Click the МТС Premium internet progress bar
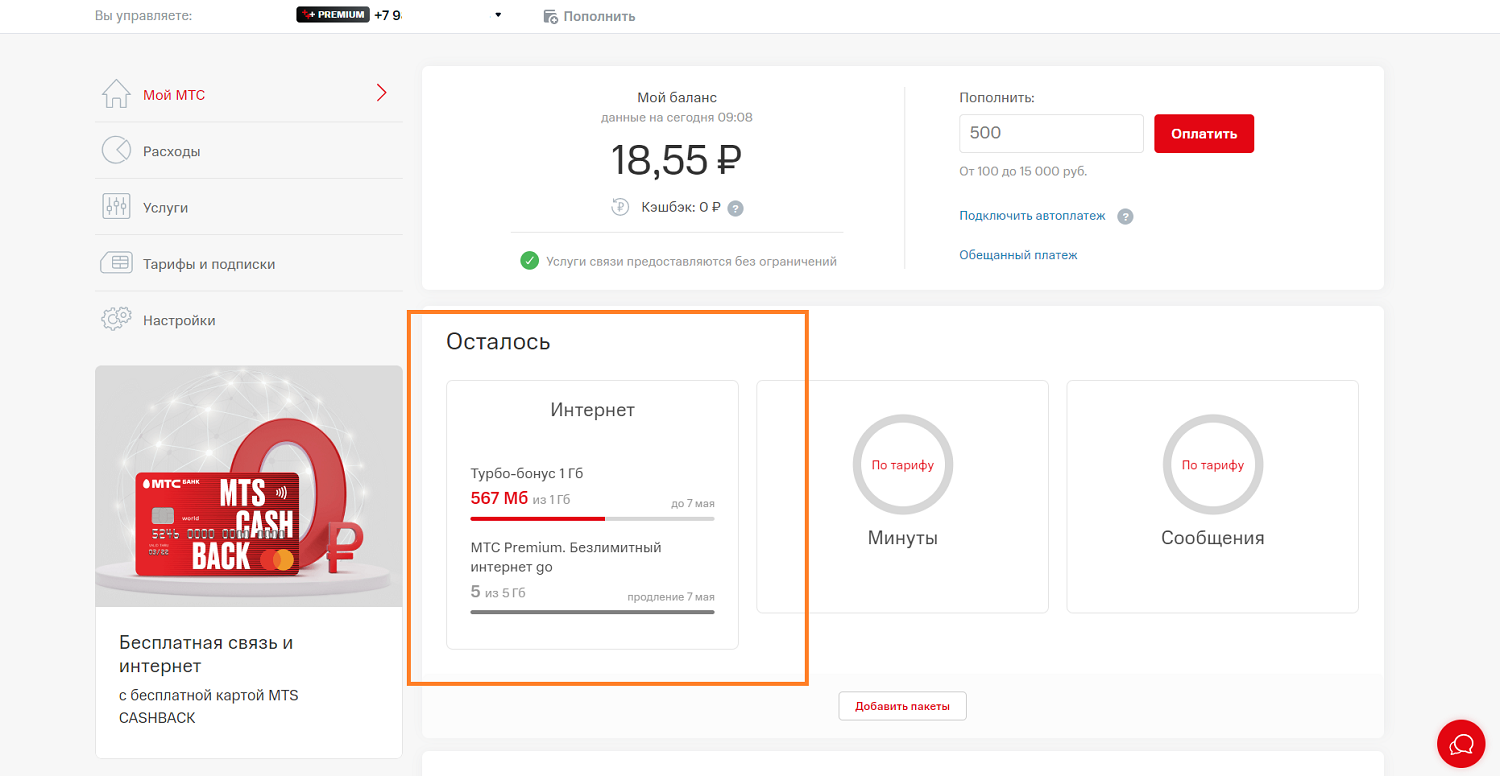The height and width of the screenshot is (776, 1500). pos(592,612)
